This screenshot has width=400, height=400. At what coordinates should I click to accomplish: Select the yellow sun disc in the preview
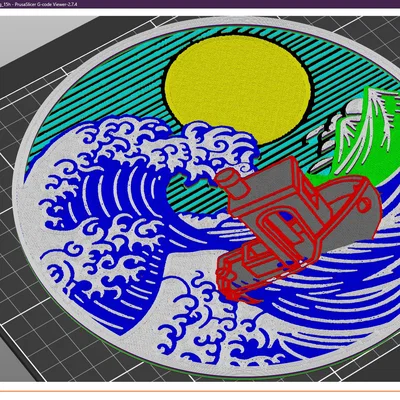(238, 90)
